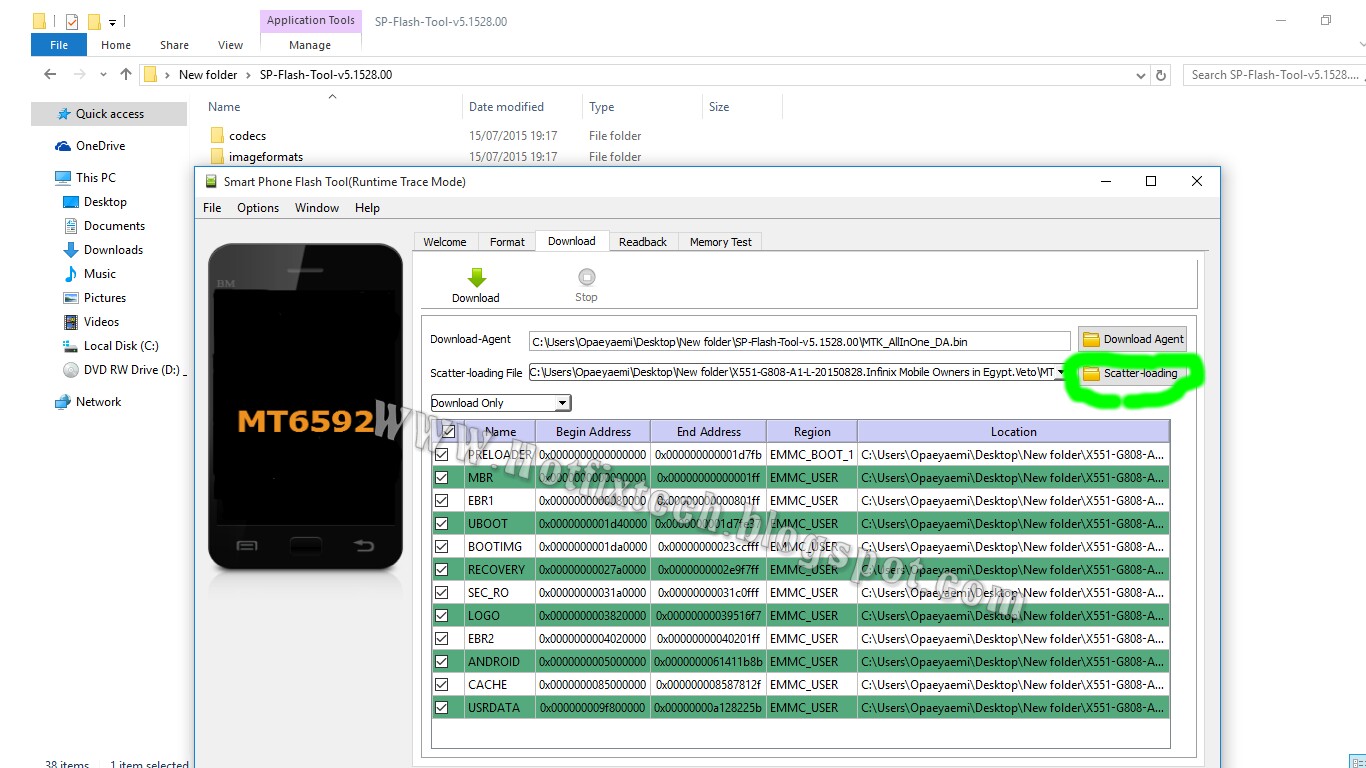Toggle the select-all checkbox in table header

(448, 432)
